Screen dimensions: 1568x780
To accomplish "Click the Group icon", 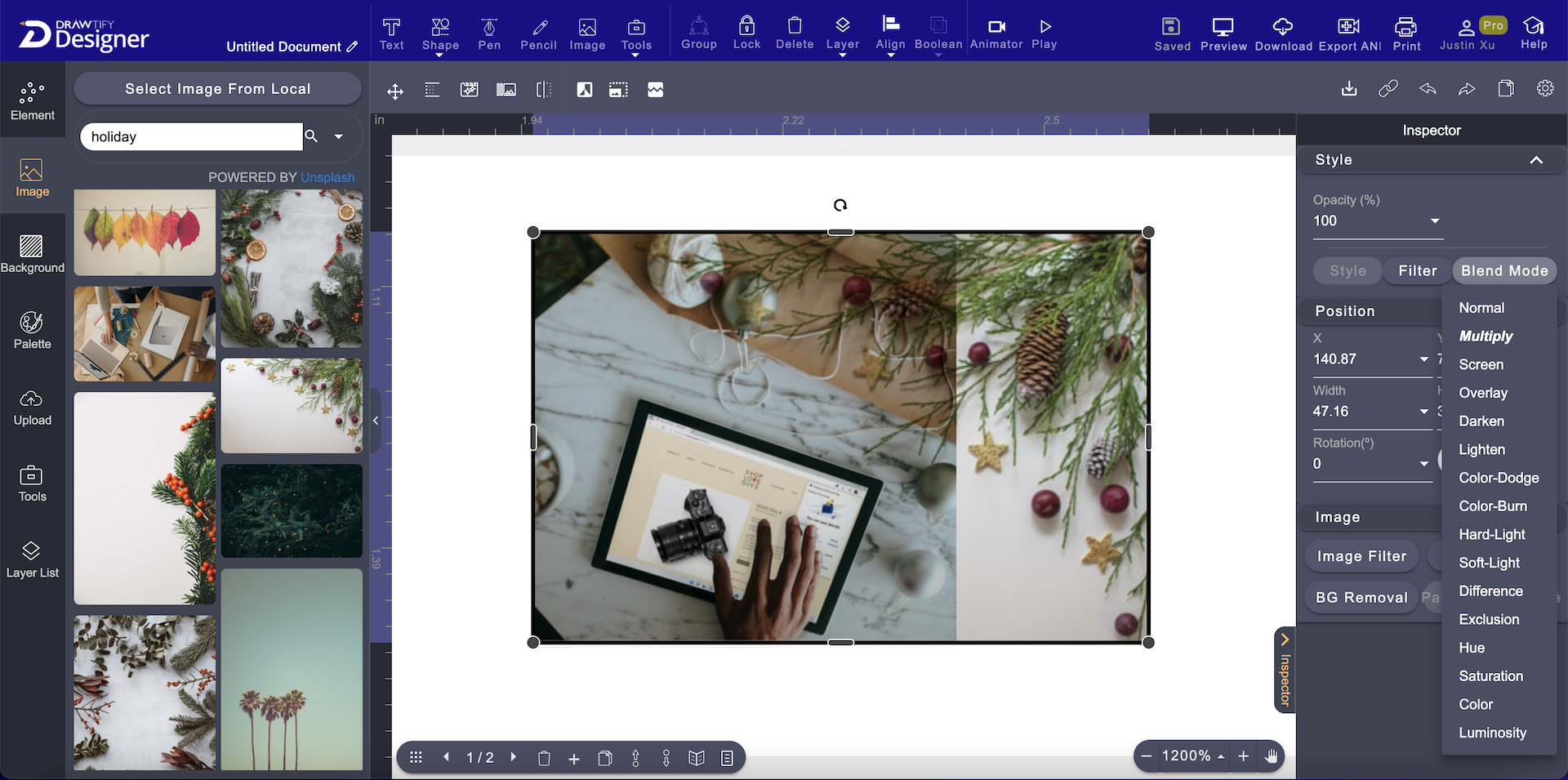I will (x=699, y=33).
